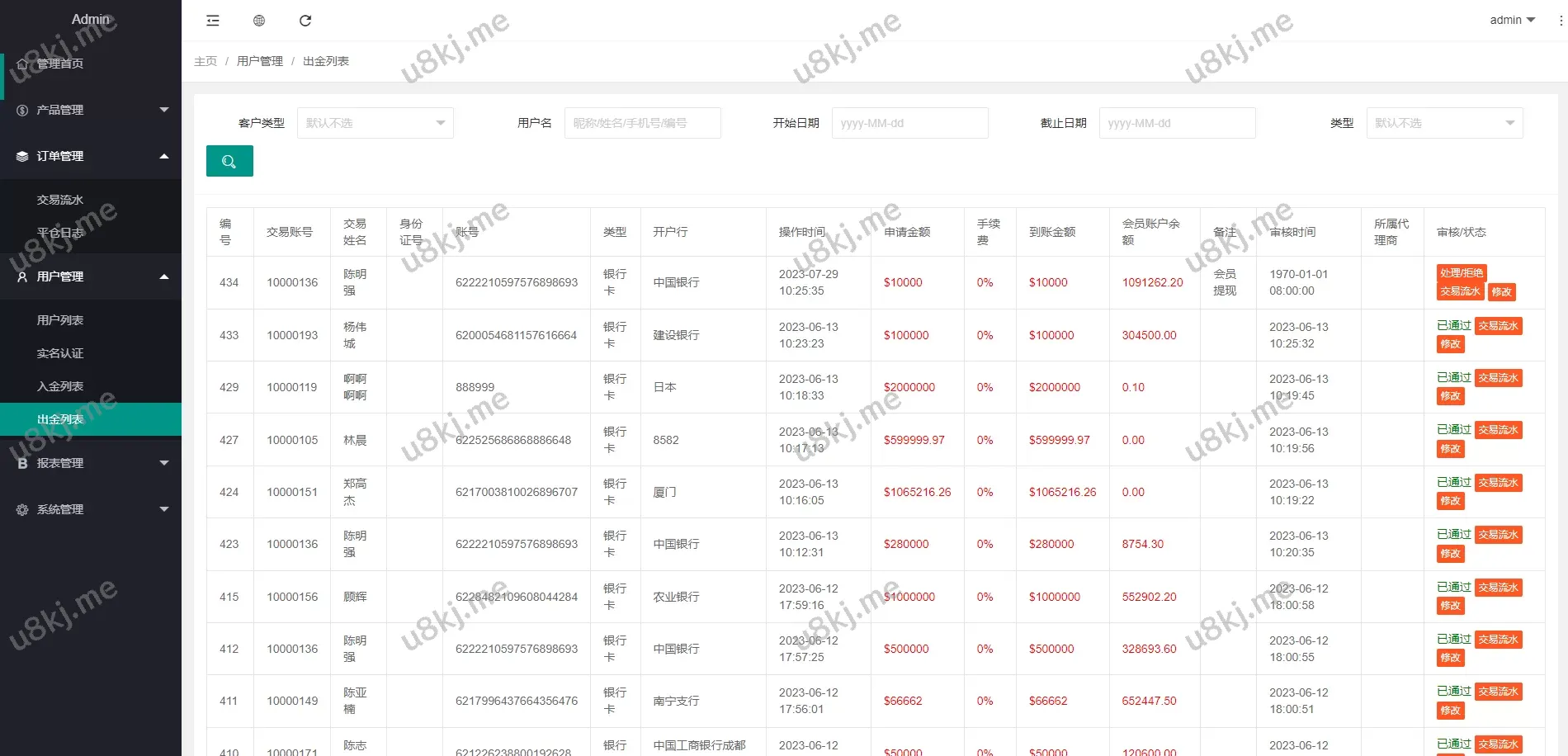Click the home icon beside 管理首页
Screen dimensions: 1568x756
tap(22, 64)
